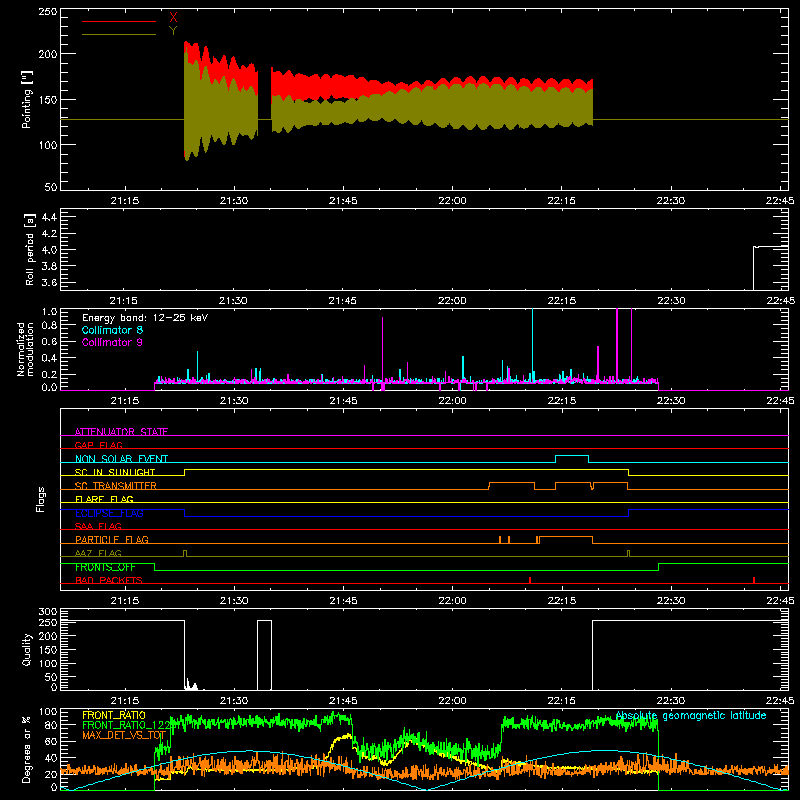The image size is (800, 800).
Task: Click the ATTENUATOR_STATE flag label
Action: click(x=121, y=432)
